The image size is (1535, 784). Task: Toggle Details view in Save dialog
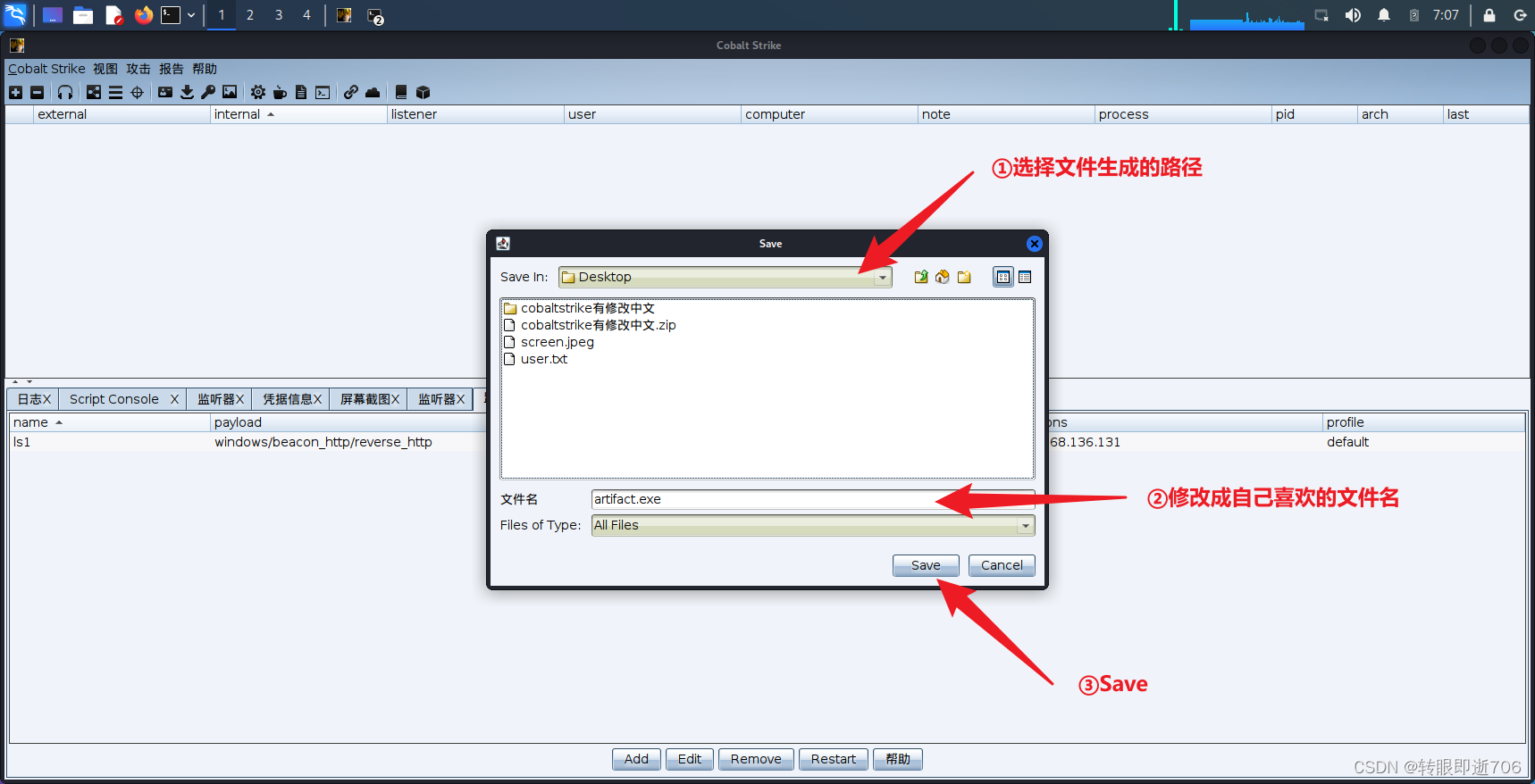coord(1025,277)
